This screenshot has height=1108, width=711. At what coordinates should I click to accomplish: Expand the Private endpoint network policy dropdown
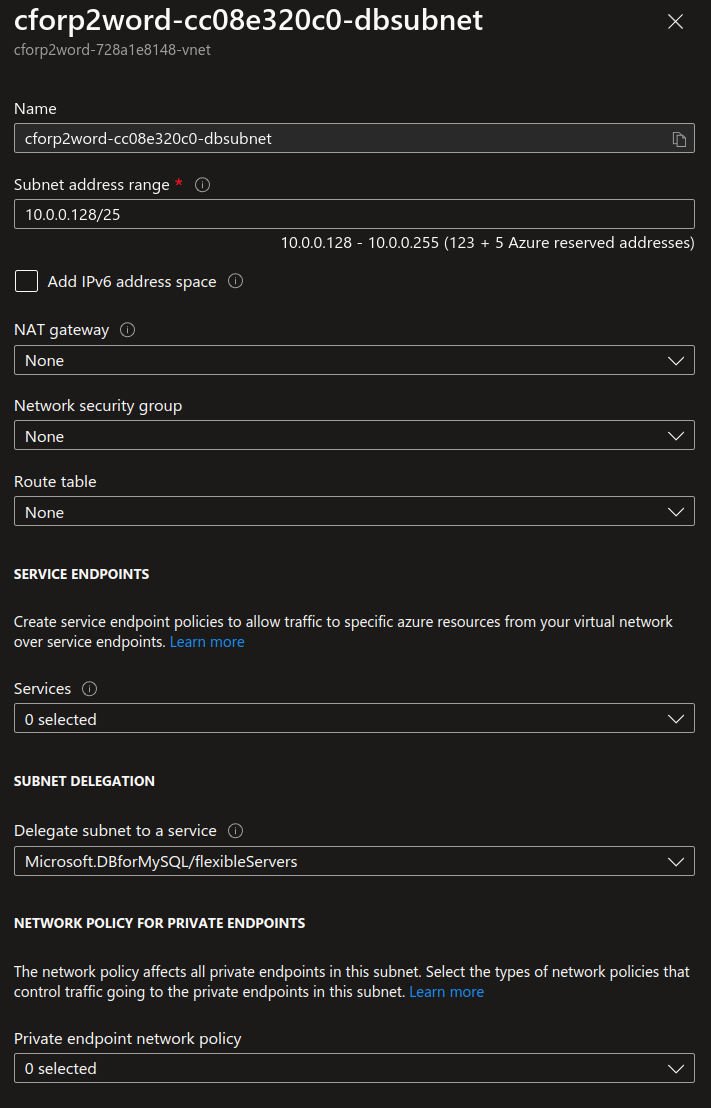coord(354,1068)
